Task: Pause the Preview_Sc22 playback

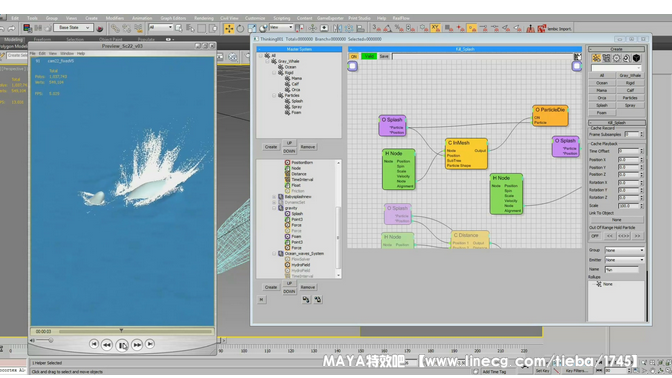Action: click(122, 345)
